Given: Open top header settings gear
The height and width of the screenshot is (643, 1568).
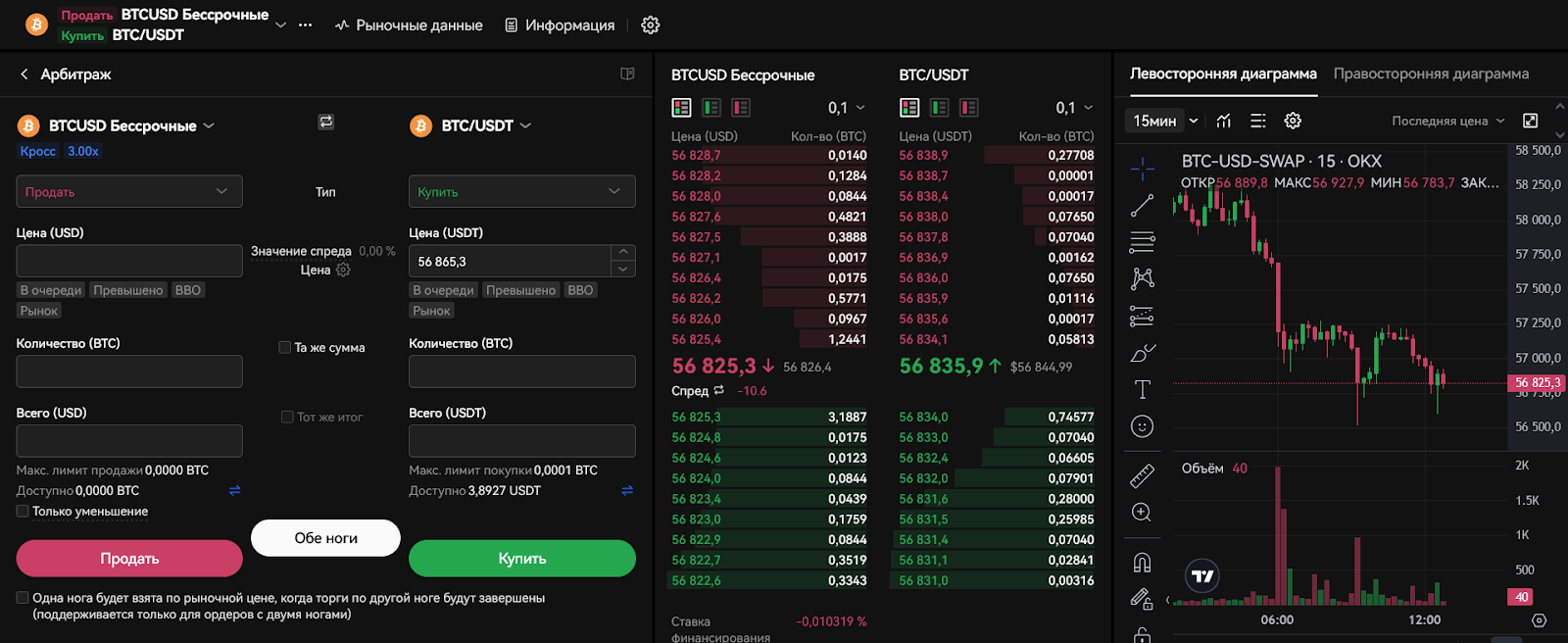Looking at the screenshot, I should point(651,25).
